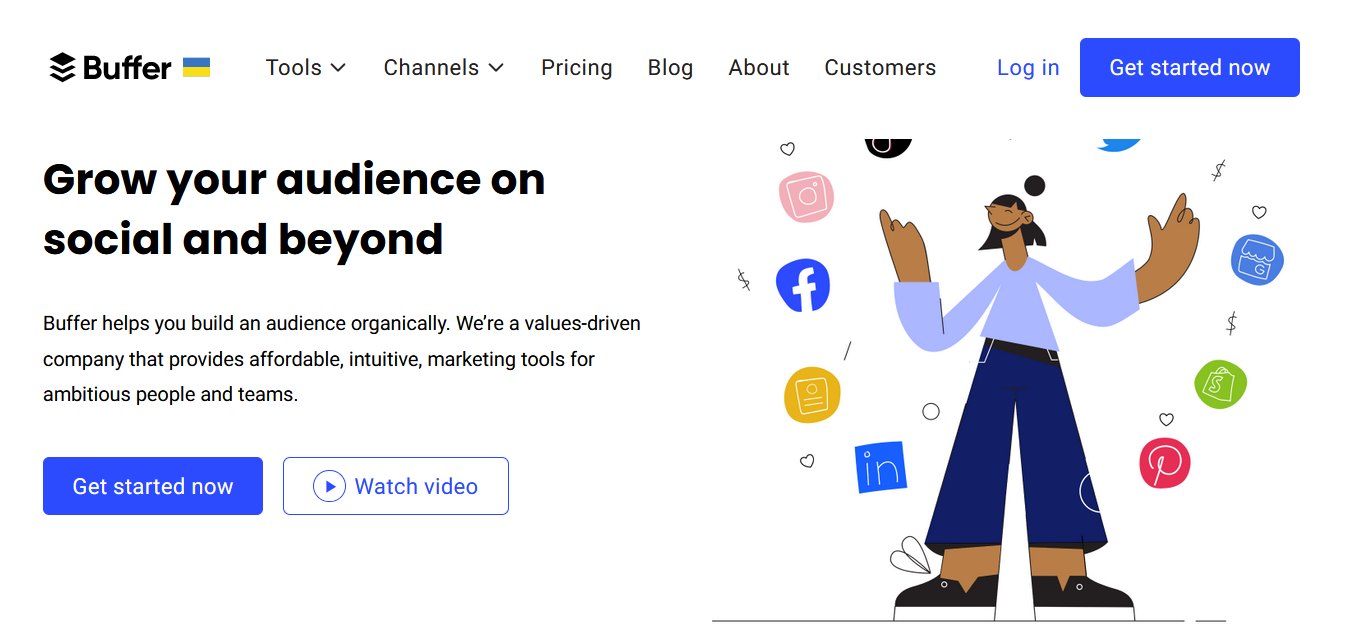Image resolution: width=1347 pixels, height=627 pixels.
Task: Go to the Blog page
Action: [670, 68]
